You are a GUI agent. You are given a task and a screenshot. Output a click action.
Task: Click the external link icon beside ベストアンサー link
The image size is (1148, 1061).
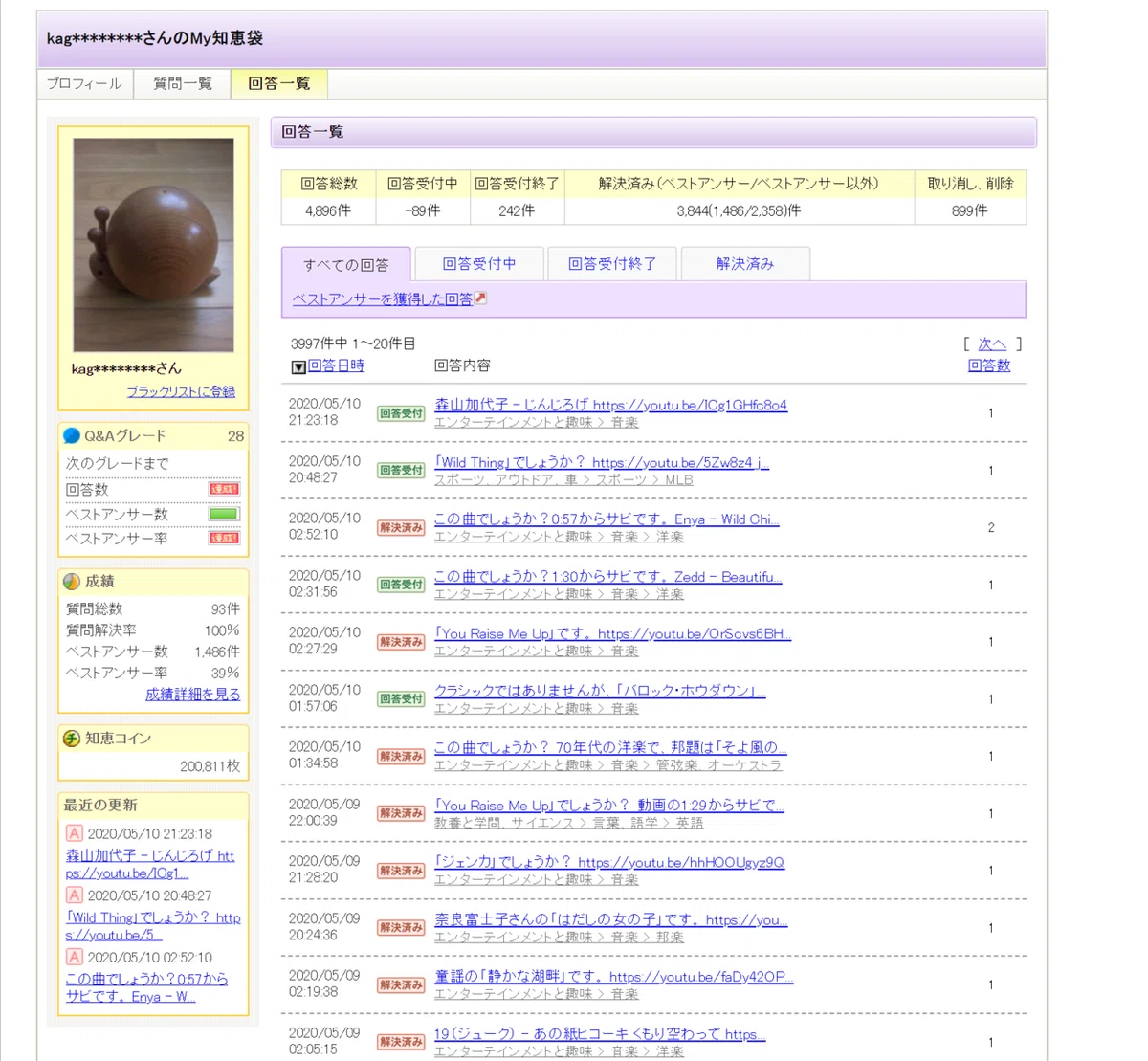click(481, 298)
